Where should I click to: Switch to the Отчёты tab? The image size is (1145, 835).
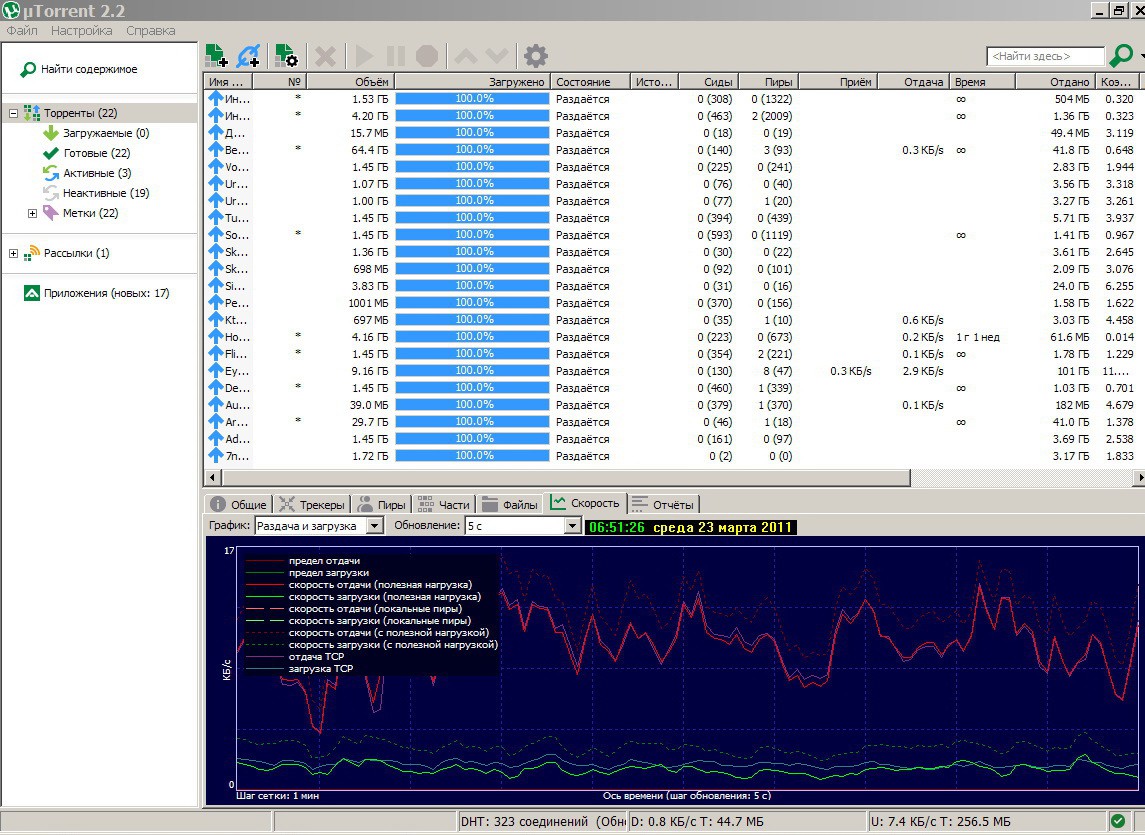[x=663, y=504]
